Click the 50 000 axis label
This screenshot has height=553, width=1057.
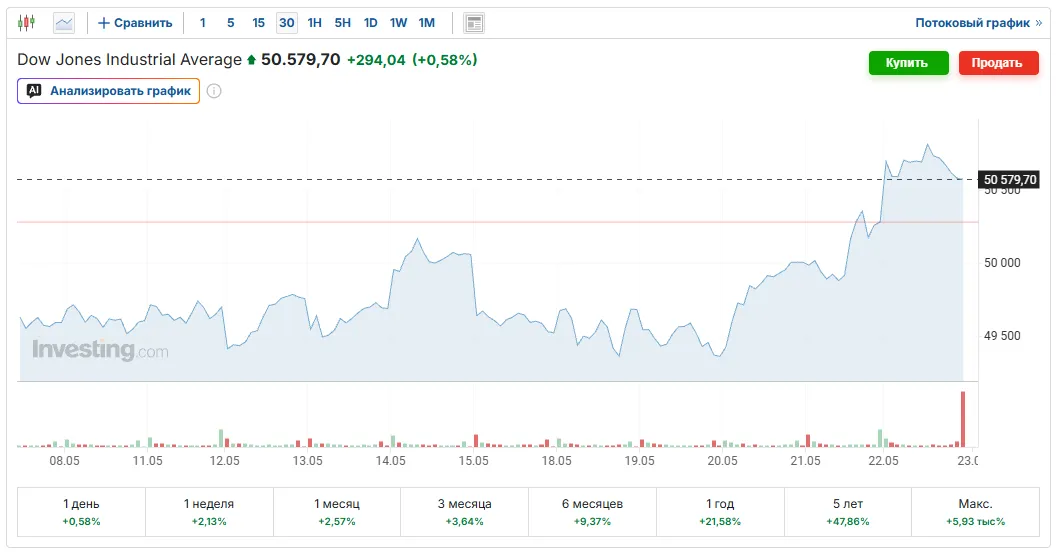click(x=1002, y=262)
